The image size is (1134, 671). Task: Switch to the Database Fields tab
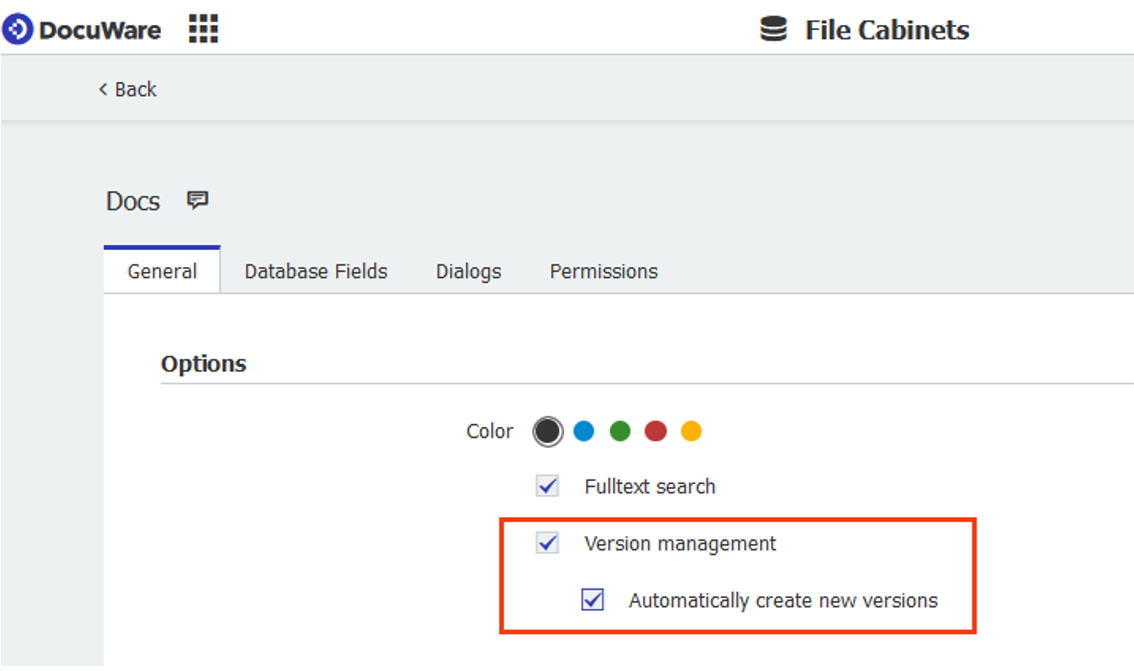316,271
